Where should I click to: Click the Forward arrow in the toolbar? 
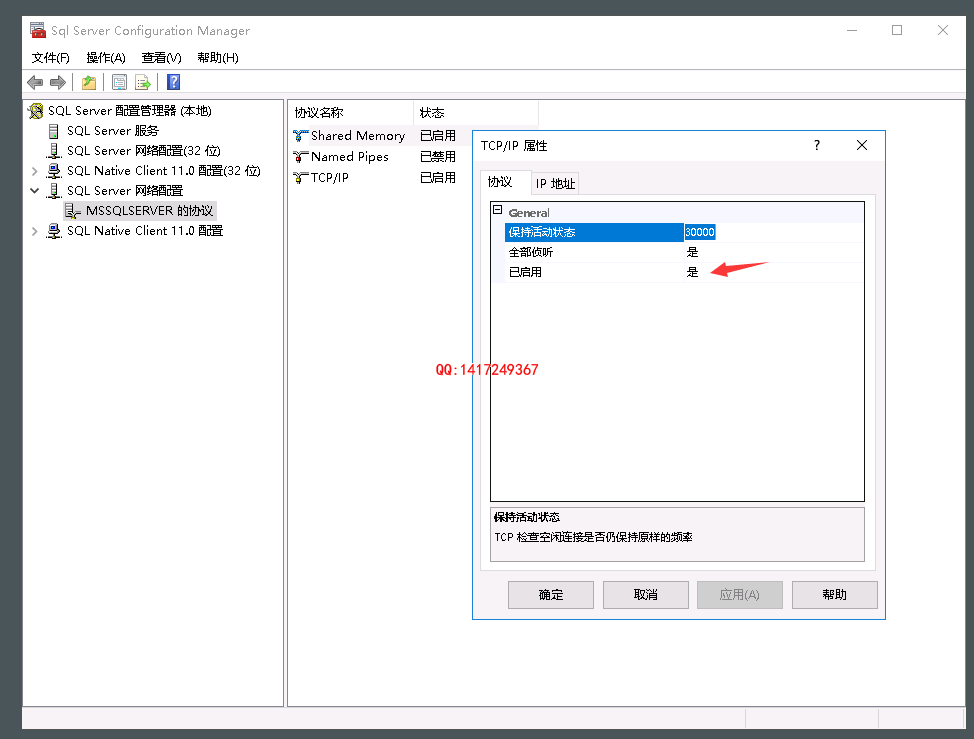58,82
